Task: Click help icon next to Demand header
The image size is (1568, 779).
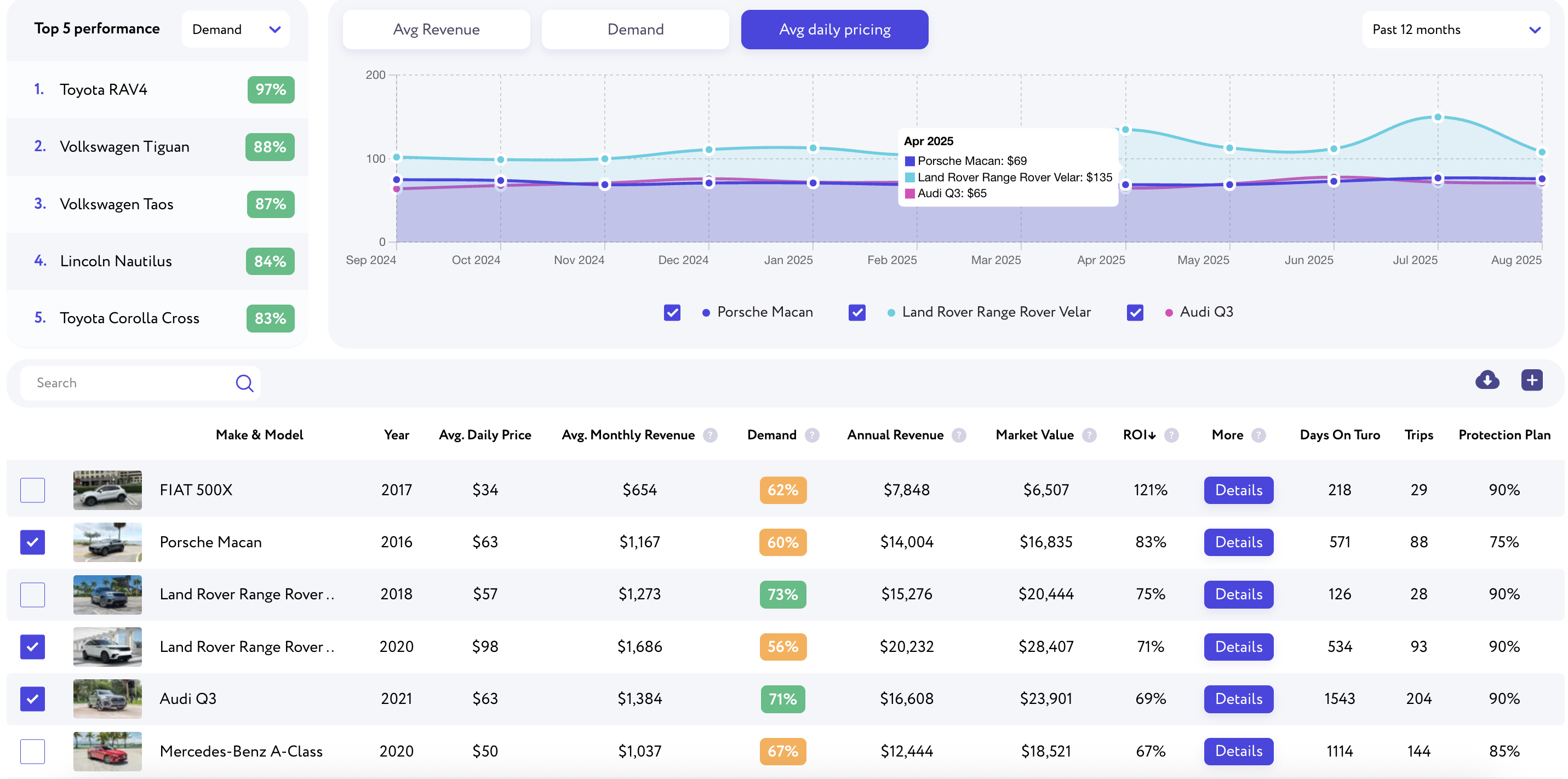Action: pyautogui.click(x=811, y=435)
